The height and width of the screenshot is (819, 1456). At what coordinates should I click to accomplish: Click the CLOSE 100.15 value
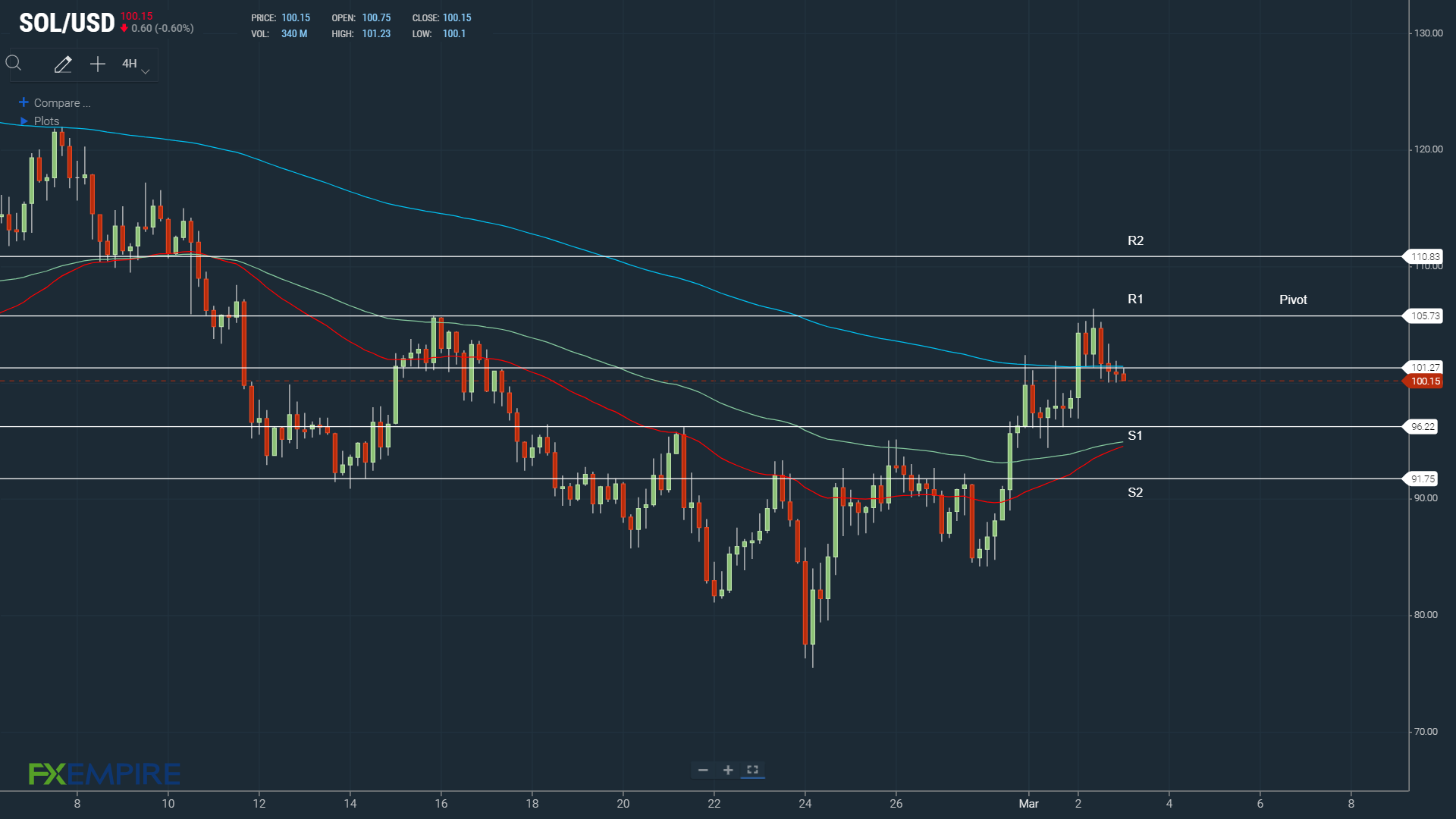457,18
